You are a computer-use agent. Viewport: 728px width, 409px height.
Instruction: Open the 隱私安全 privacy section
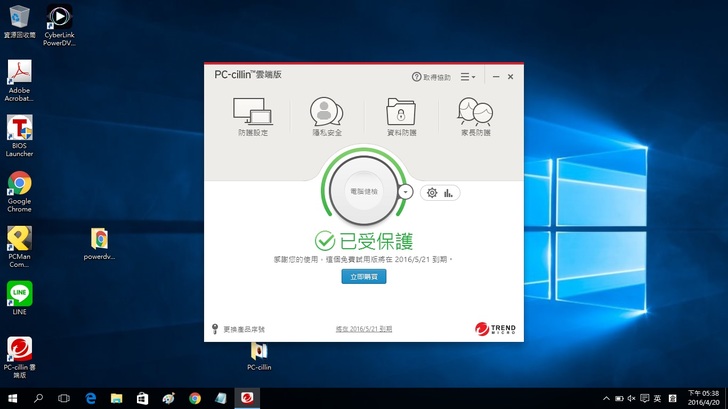(x=327, y=115)
